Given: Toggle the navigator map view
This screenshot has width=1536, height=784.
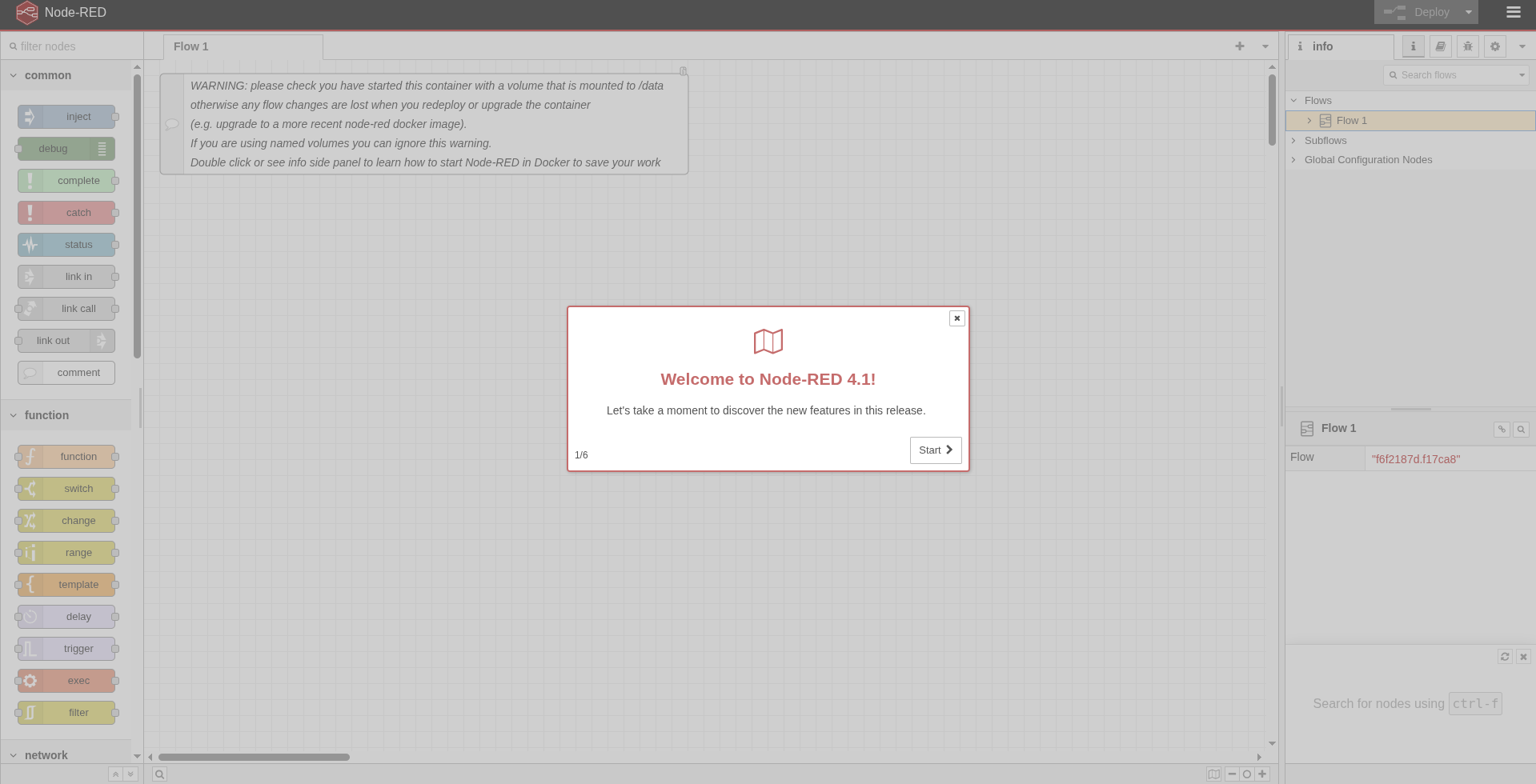Looking at the screenshot, I should click(1213, 774).
